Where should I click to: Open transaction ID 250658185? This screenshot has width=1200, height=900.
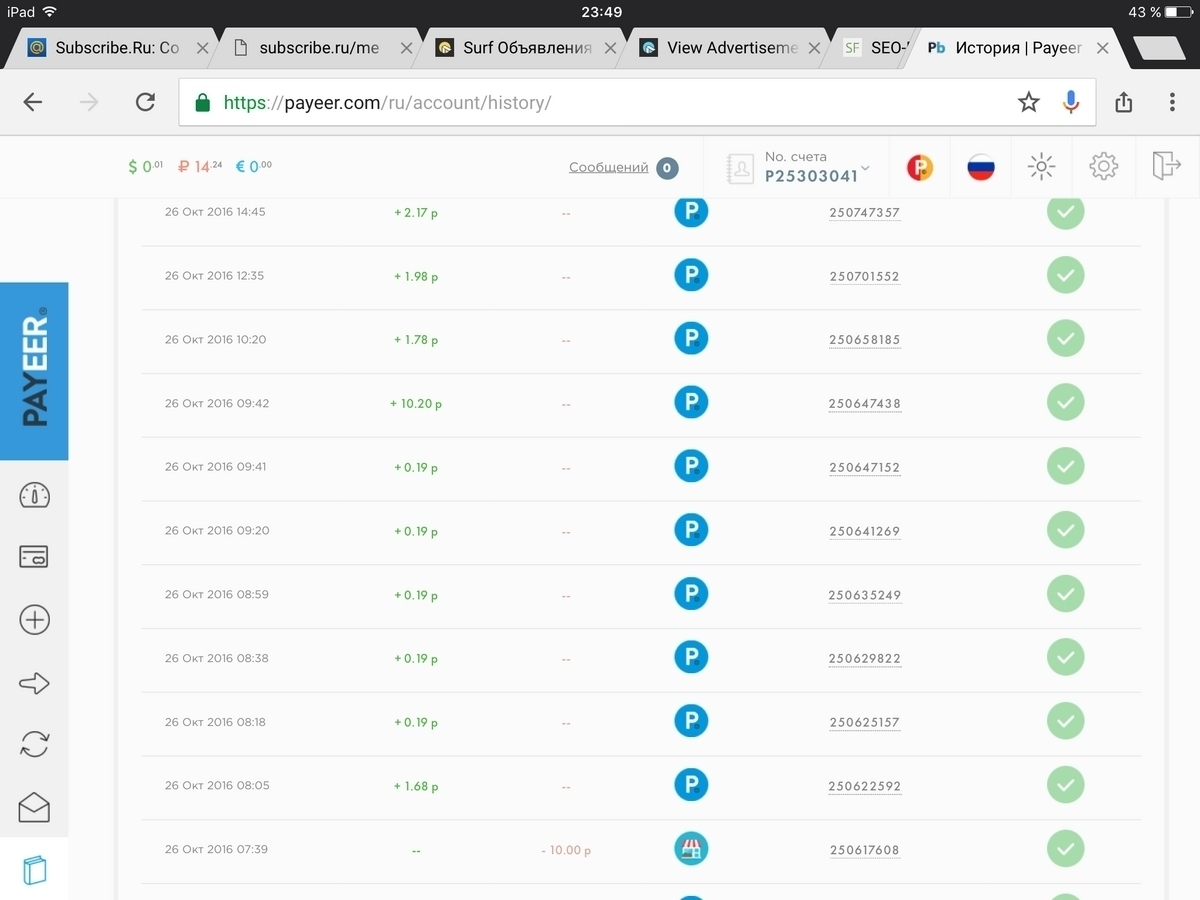click(865, 340)
